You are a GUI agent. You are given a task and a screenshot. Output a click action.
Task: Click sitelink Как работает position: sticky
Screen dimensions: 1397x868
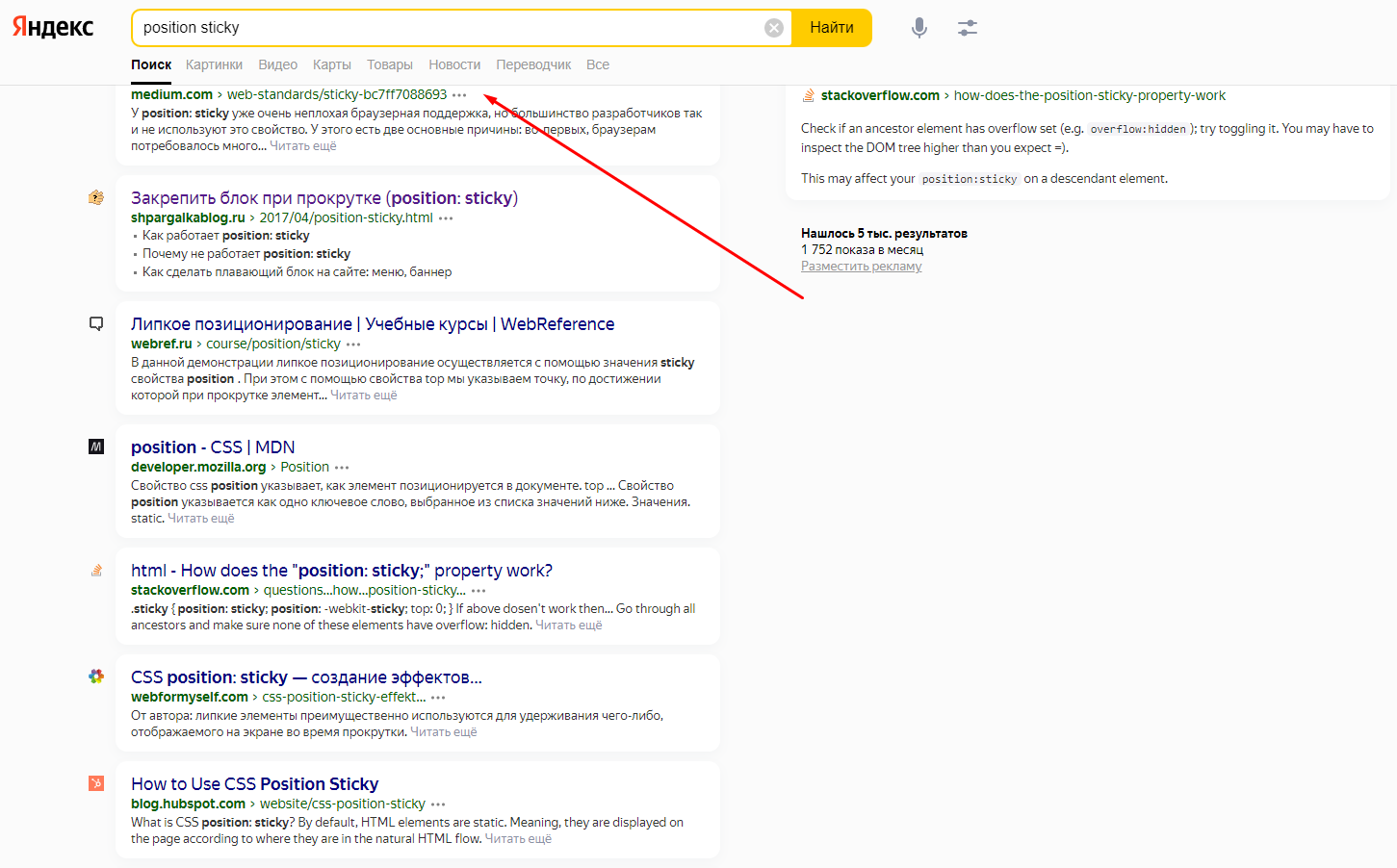pyautogui.click(x=226, y=236)
